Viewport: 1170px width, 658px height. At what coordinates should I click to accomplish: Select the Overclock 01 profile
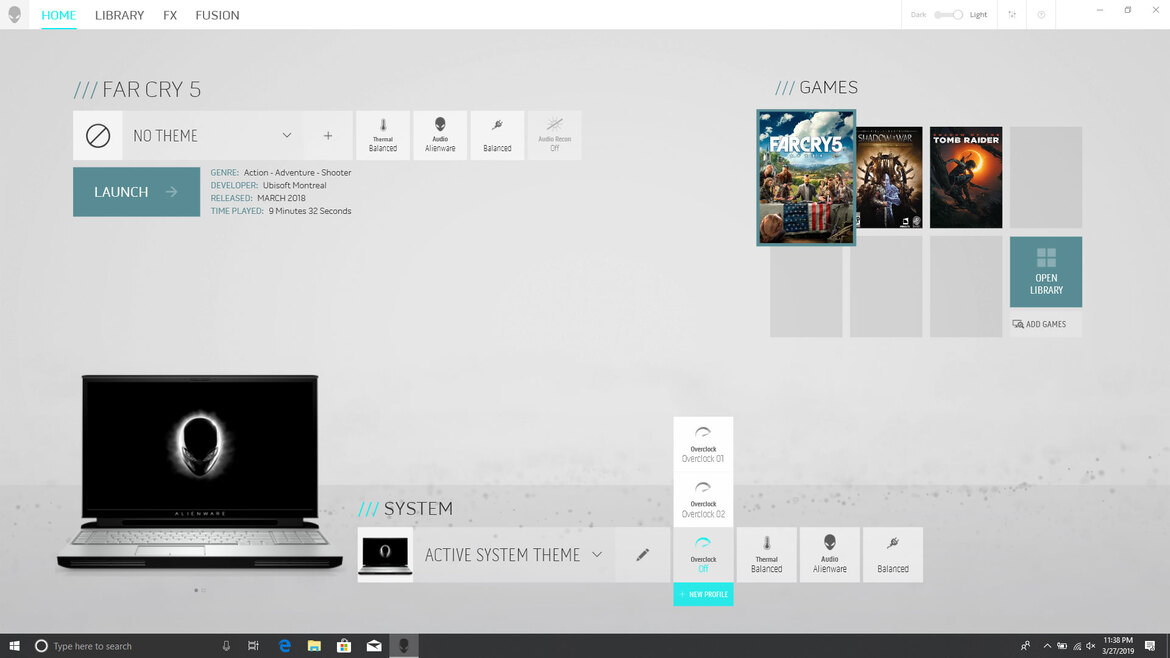pos(703,445)
